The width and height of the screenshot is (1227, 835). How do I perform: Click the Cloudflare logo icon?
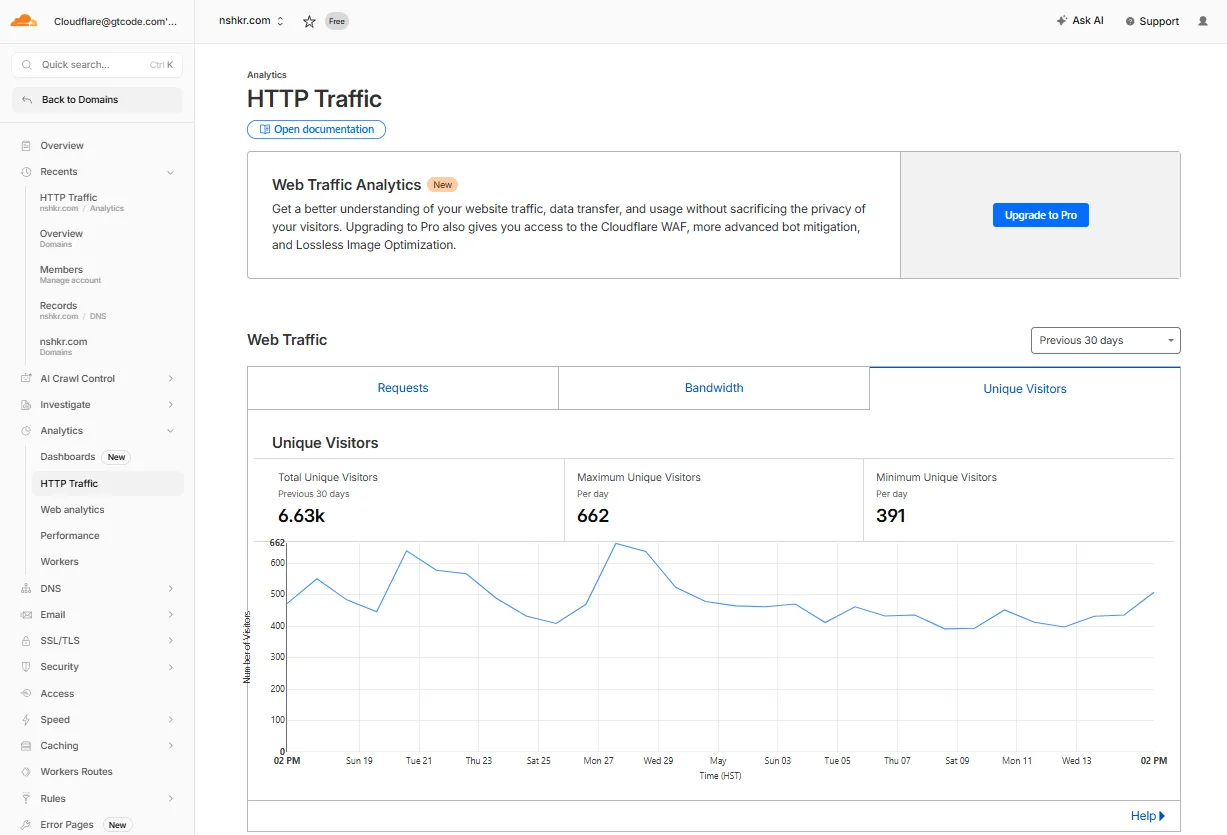pos(24,21)
